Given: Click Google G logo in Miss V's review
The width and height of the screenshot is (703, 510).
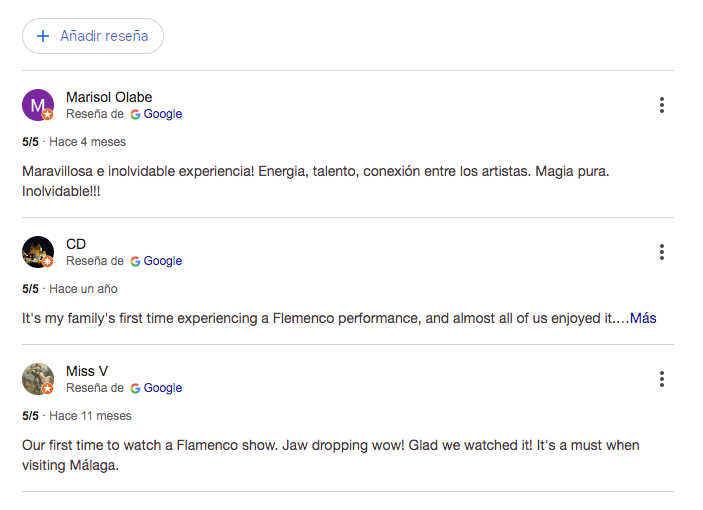Looking at the screenshot, I should (135, 389).
